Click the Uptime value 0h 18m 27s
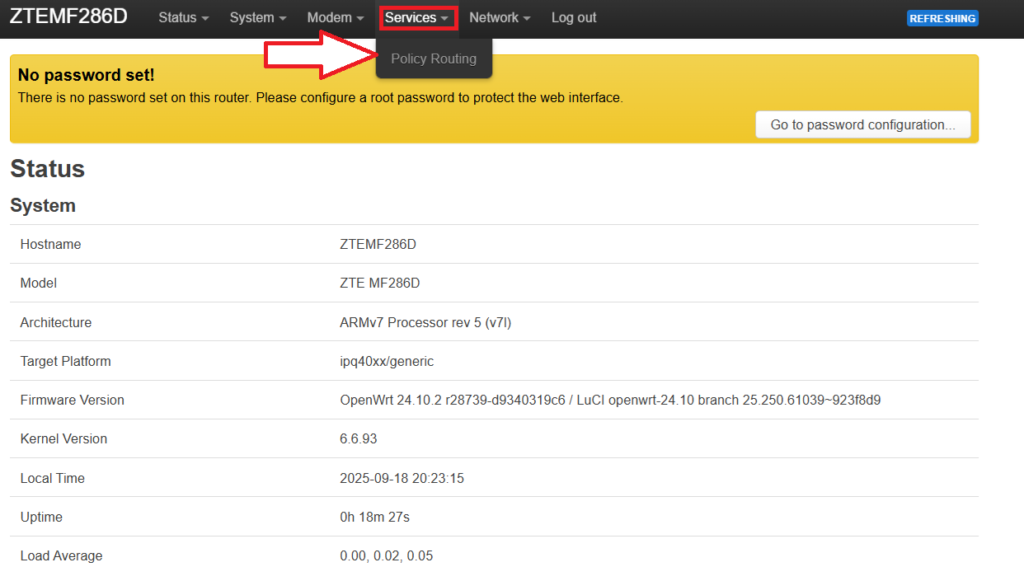The width and height of the screenshot is (1024, 581). click(374, 517)
